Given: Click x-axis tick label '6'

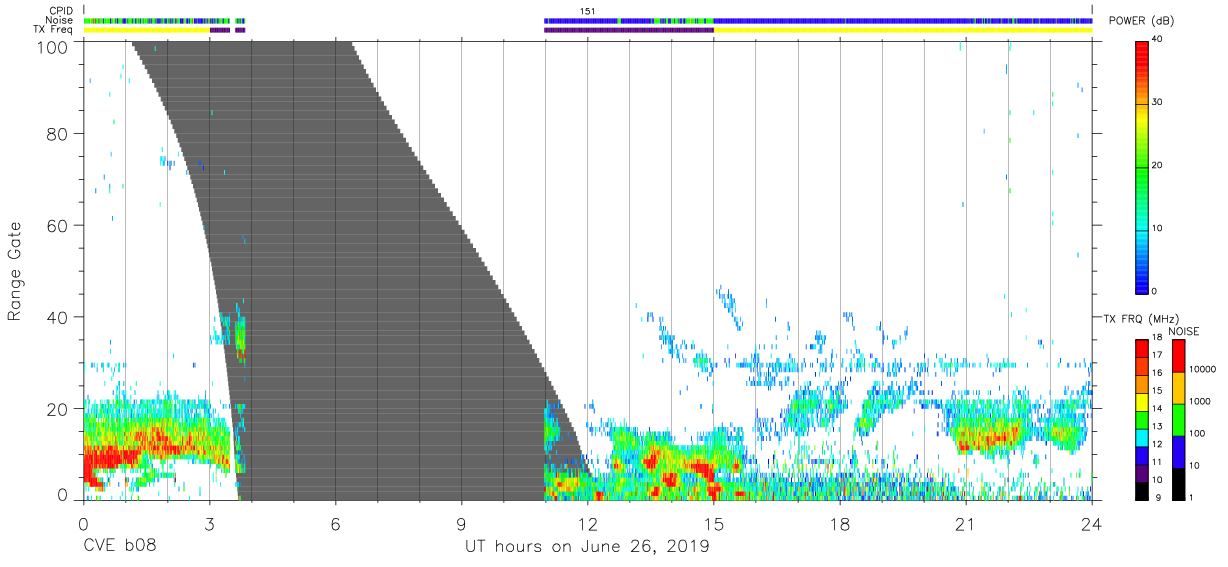Looking at the screenshot, I should tap(335, 523).
